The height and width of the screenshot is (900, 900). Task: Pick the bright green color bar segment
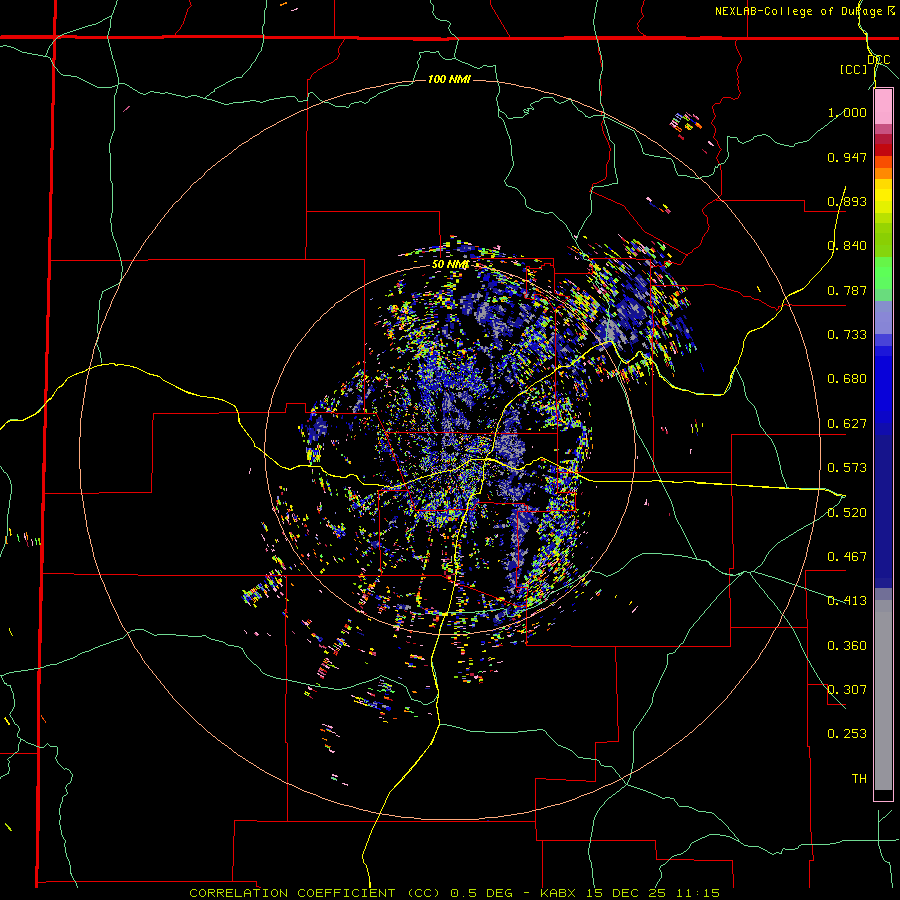click(883, 273)
